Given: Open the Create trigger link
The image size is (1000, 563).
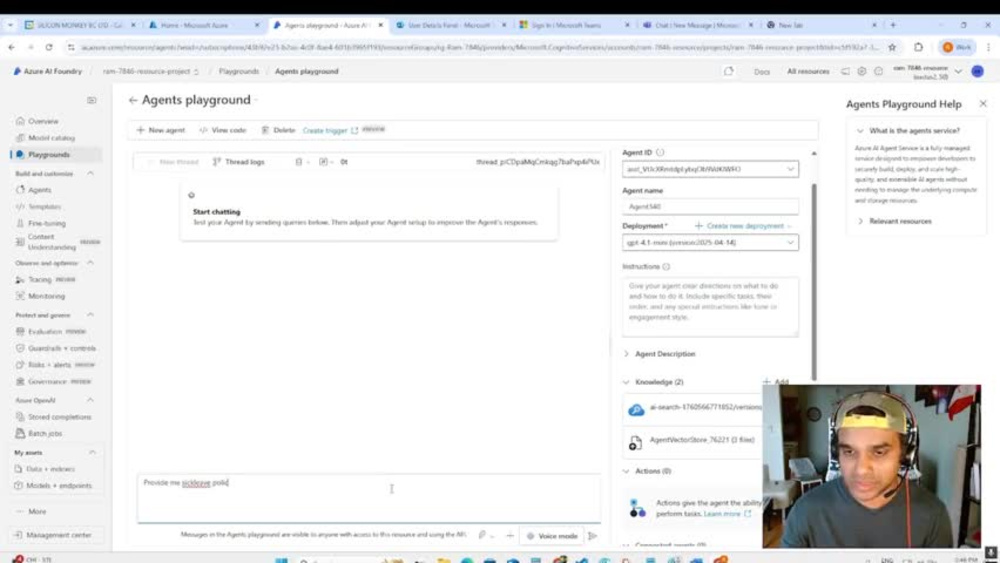Looking at the screenshot, I should coord(330,130).
